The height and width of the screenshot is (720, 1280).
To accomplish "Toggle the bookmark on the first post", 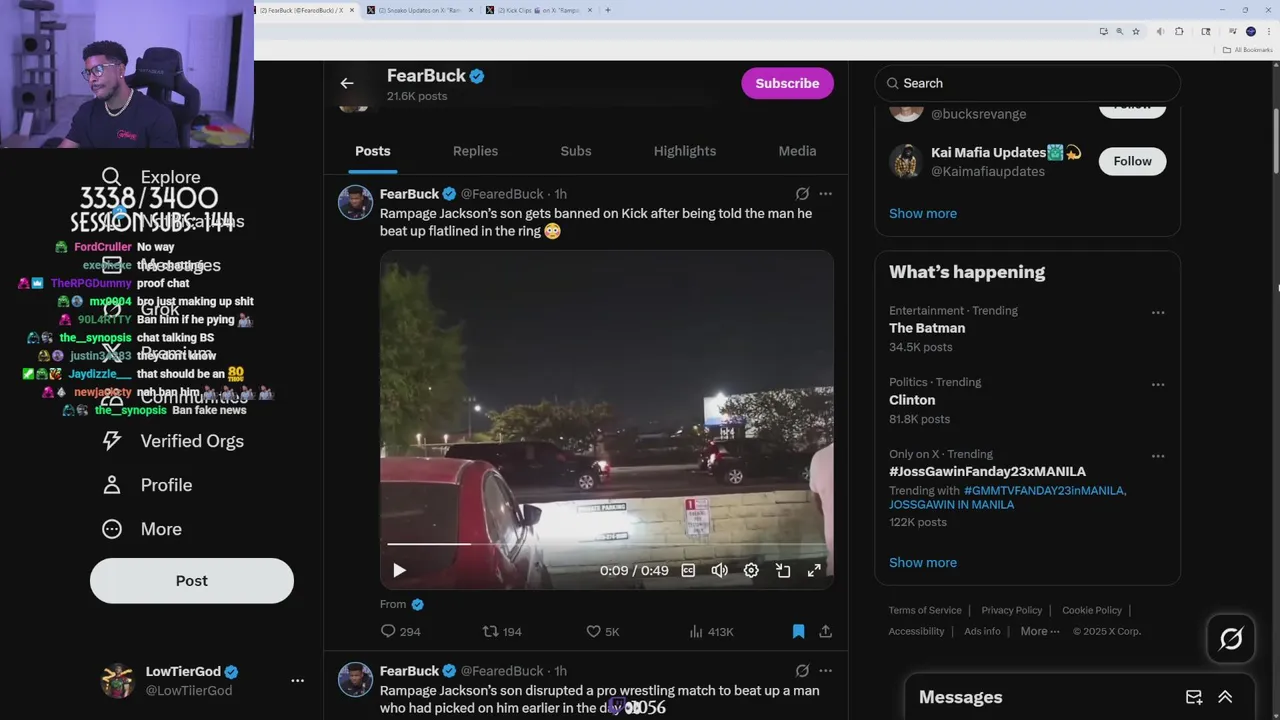I will click(x=798, y=631).
